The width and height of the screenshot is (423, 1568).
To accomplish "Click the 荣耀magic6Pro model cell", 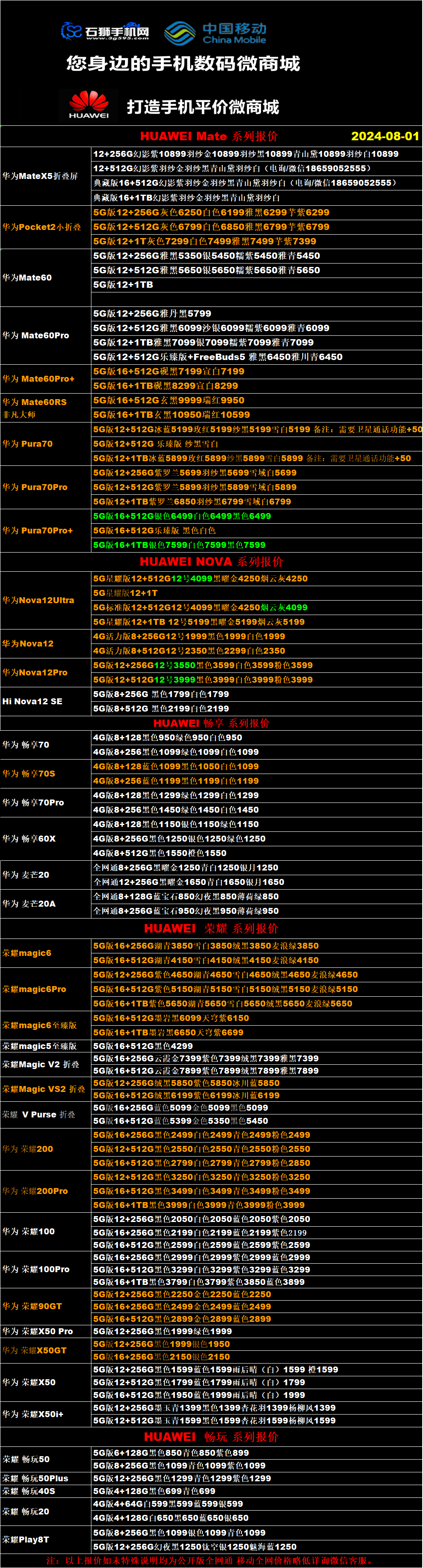I will coord(45,989).
